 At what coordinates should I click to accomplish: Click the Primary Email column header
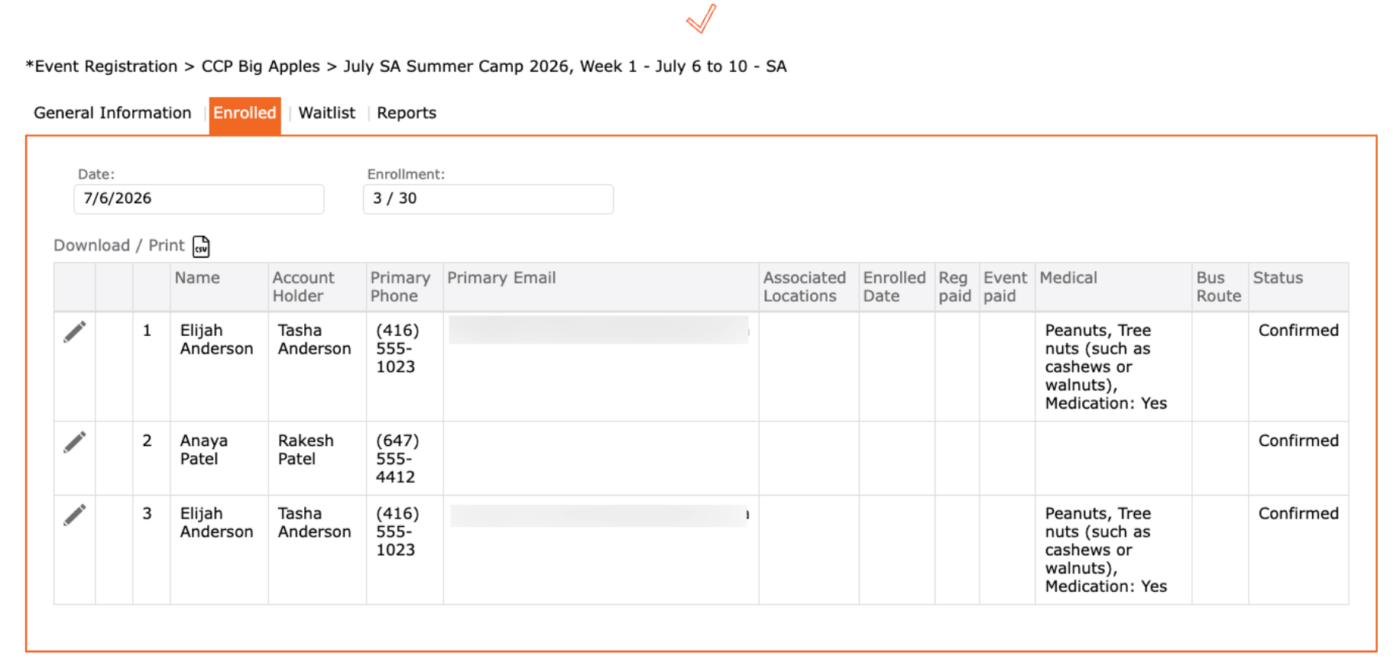(501, 278)
